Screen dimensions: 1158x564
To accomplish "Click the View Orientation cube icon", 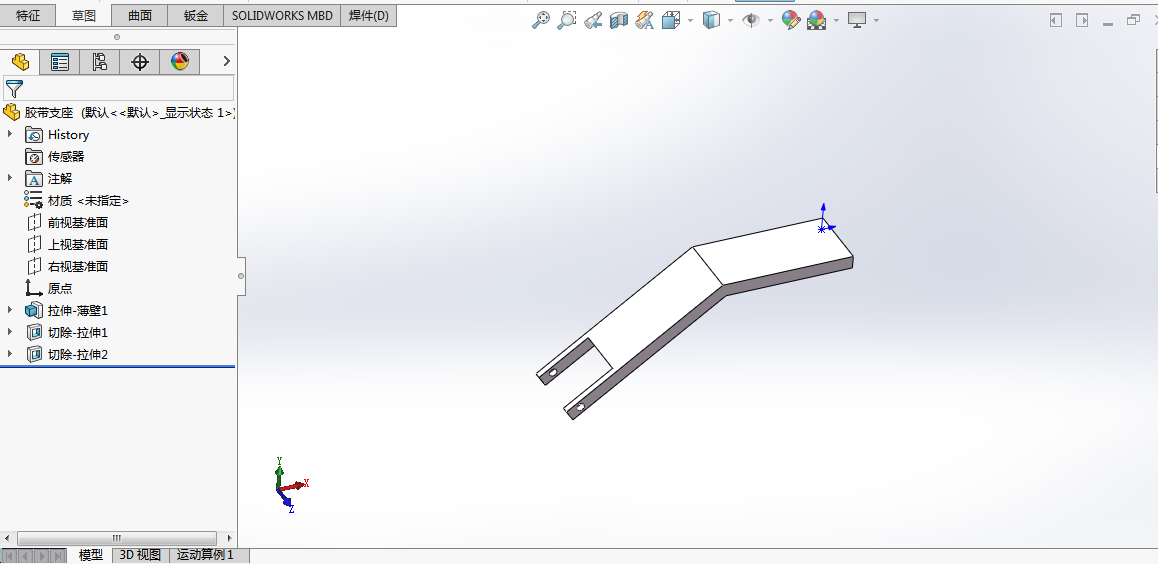I will tap(671, 21).
